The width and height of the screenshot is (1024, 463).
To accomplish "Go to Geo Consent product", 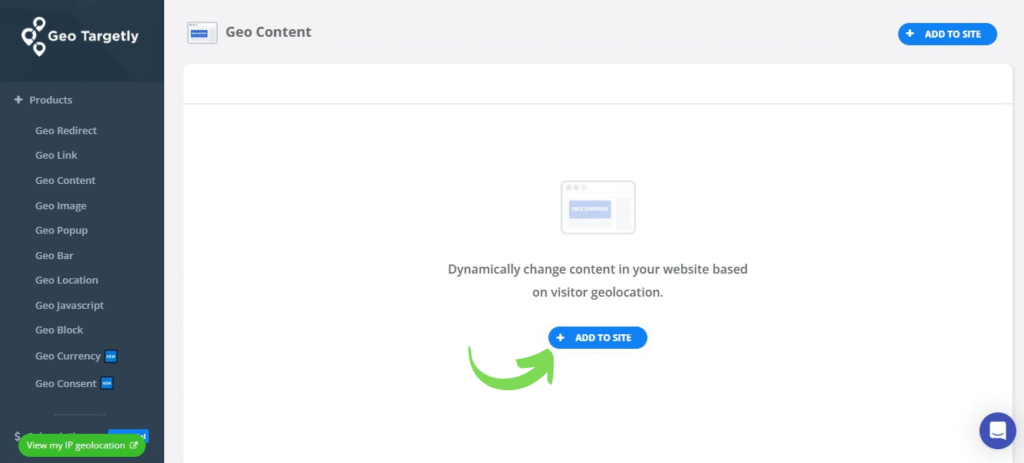I will click(x=66, y=383).
